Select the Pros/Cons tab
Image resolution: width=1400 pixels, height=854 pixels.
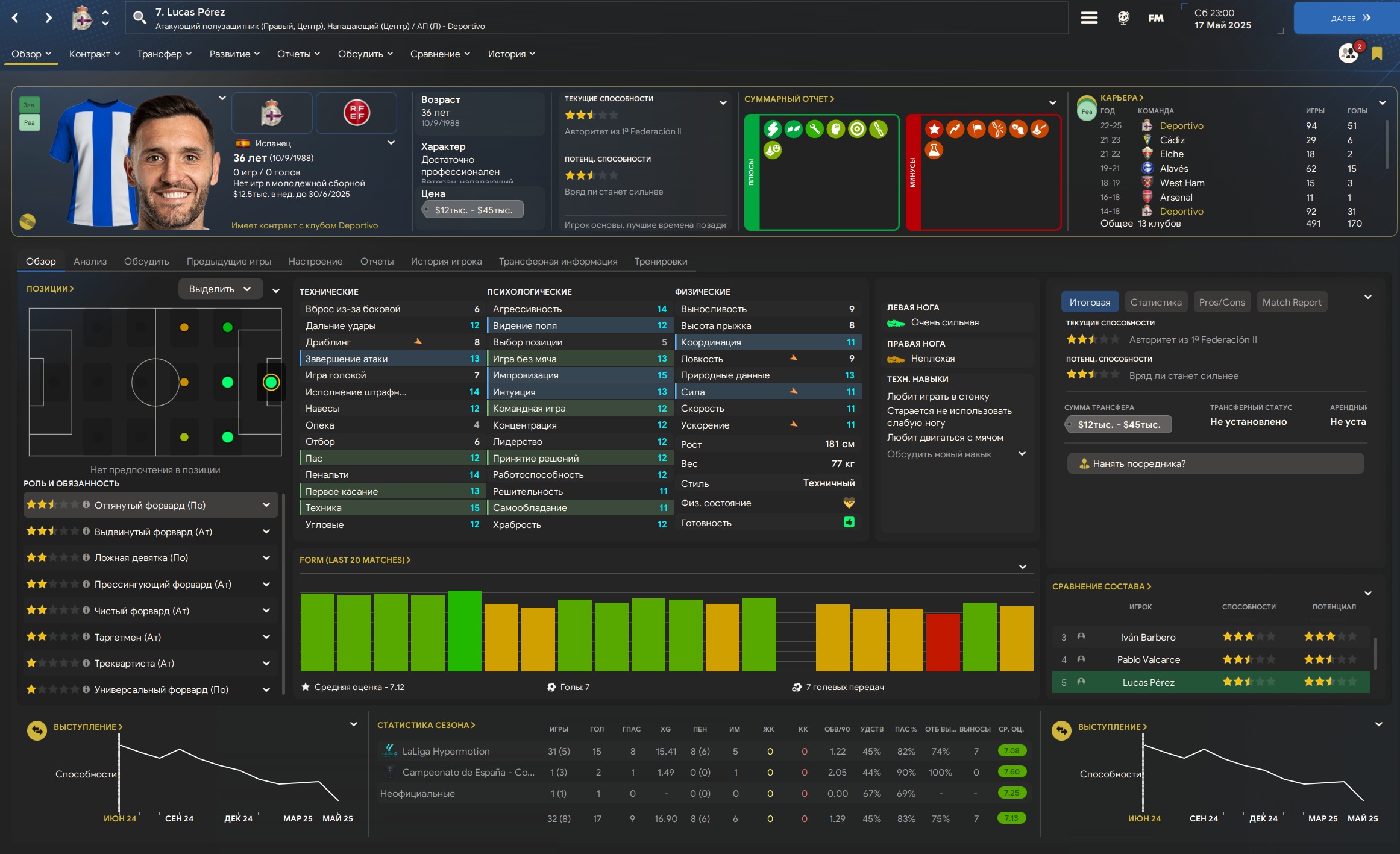click(x=1222, y=302)
